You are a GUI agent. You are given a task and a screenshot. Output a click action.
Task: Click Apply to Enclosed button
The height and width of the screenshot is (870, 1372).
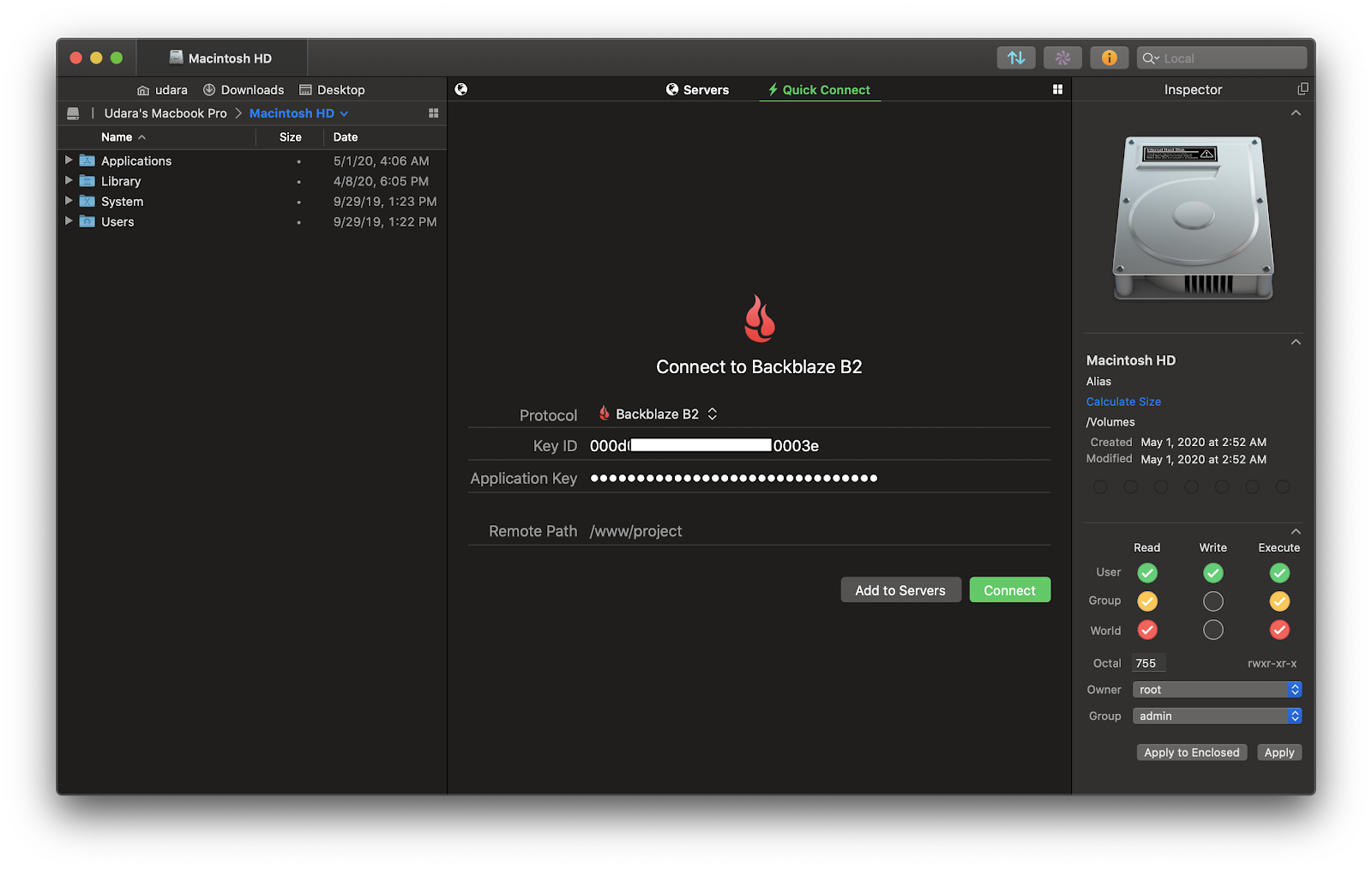1191,752
